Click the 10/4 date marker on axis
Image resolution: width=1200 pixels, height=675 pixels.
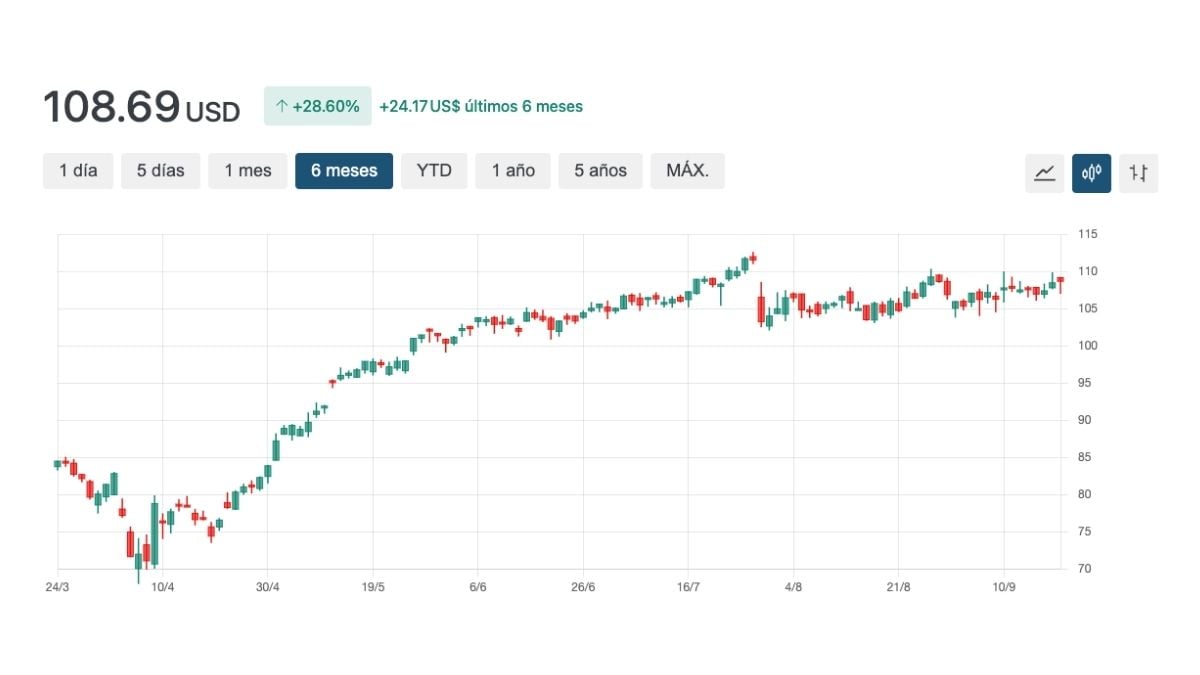(163, 587)
